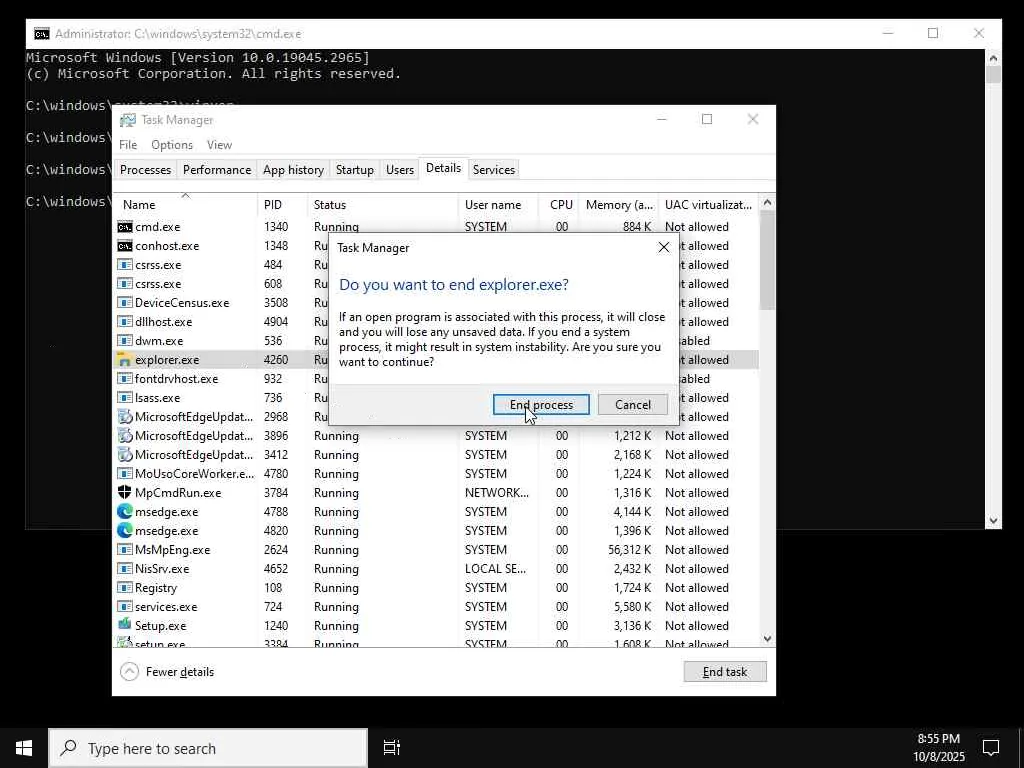
Task: Open the Options menu
Action: 172,145
